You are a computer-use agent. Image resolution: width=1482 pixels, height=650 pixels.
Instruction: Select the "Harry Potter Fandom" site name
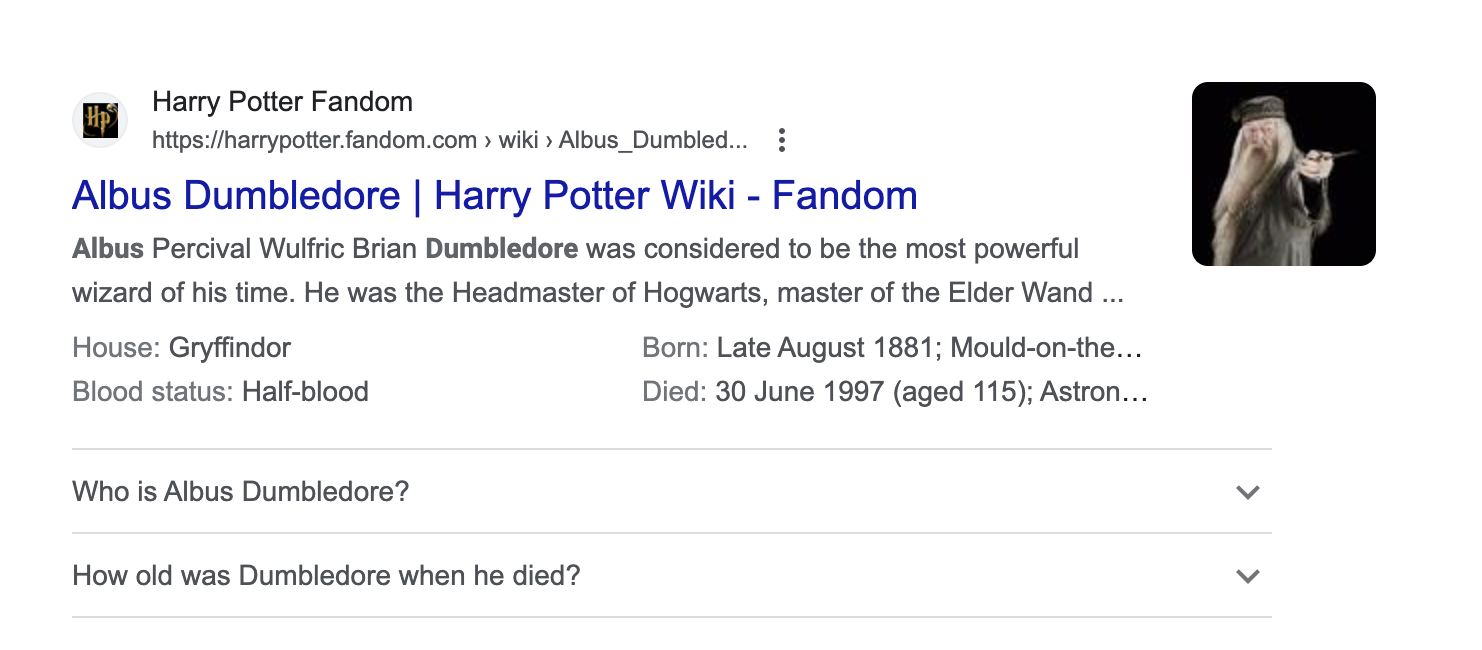point(282,102)
